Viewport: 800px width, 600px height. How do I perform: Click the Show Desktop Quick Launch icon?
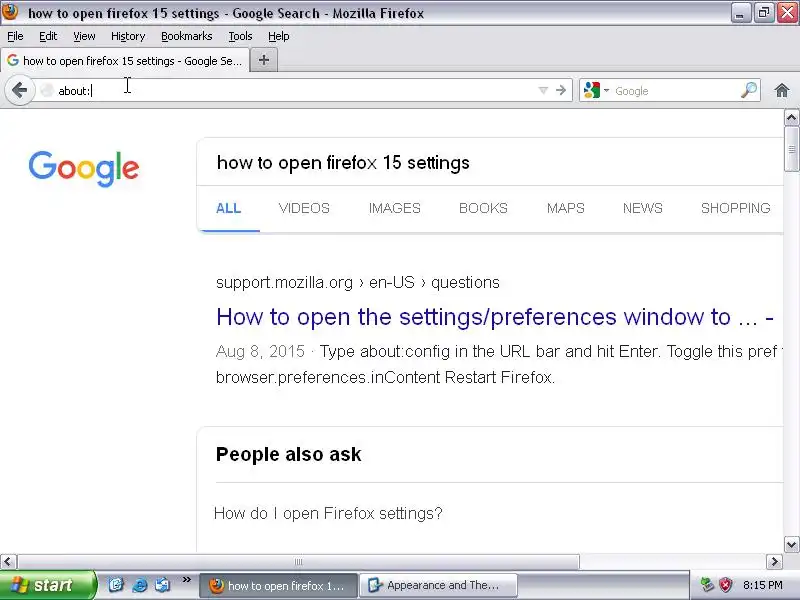click(x=163, y=585)
